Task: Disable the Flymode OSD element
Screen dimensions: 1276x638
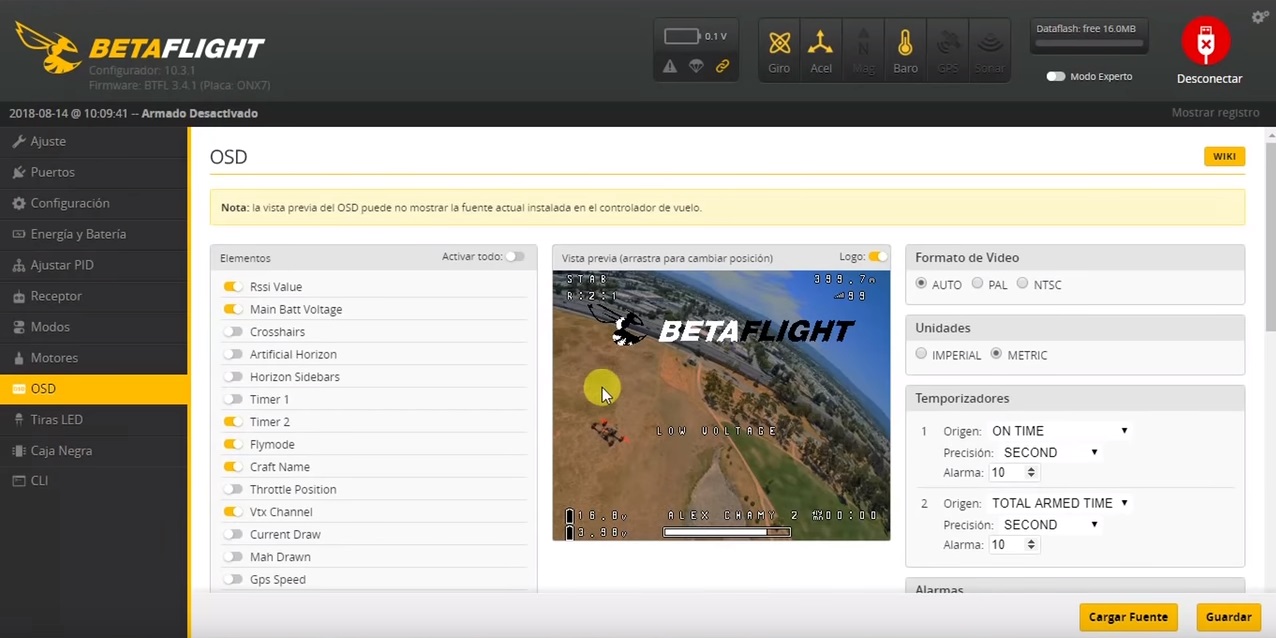Action: (232, 444)
